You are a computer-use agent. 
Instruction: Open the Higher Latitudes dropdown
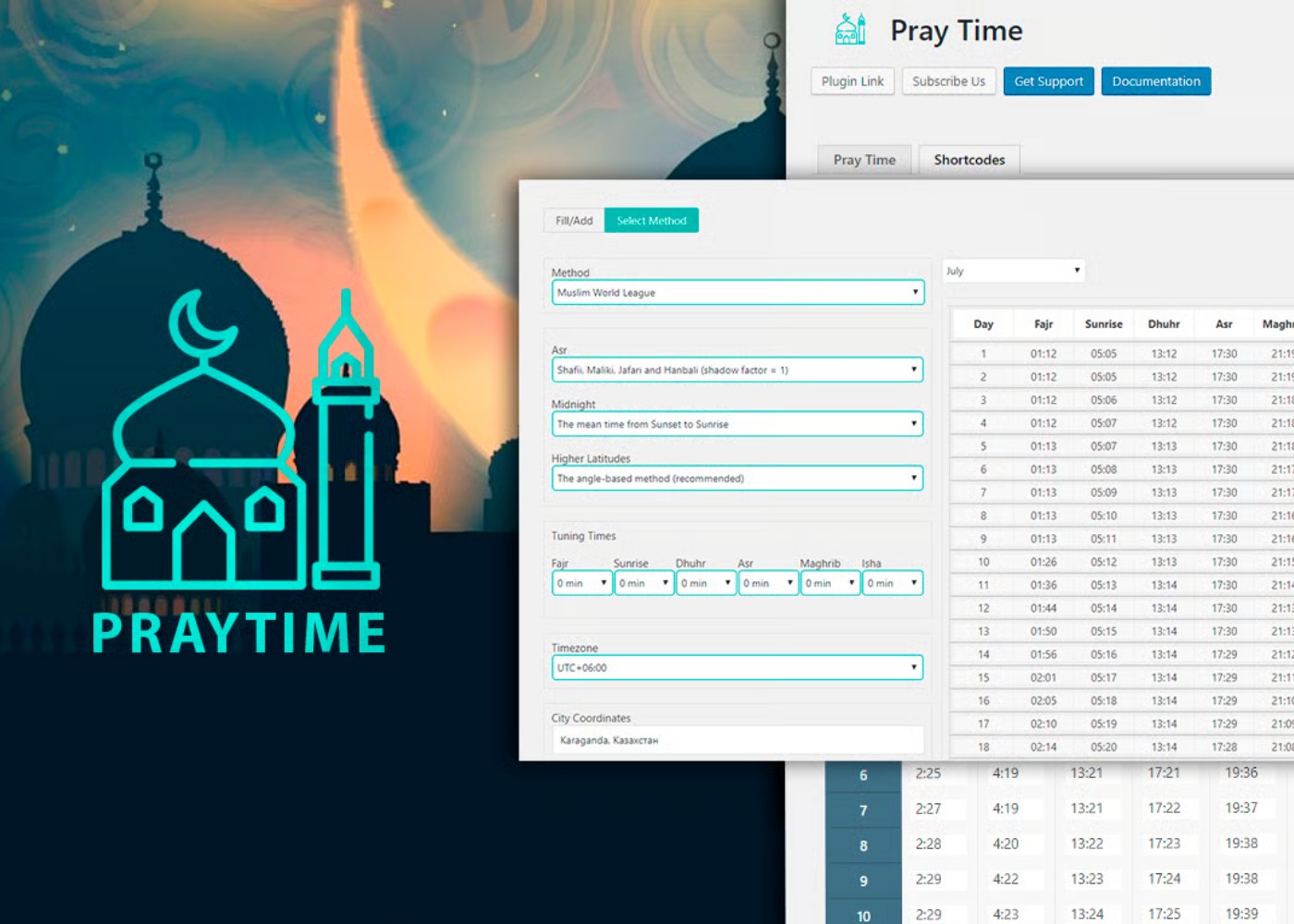click(x=738, y=479)
